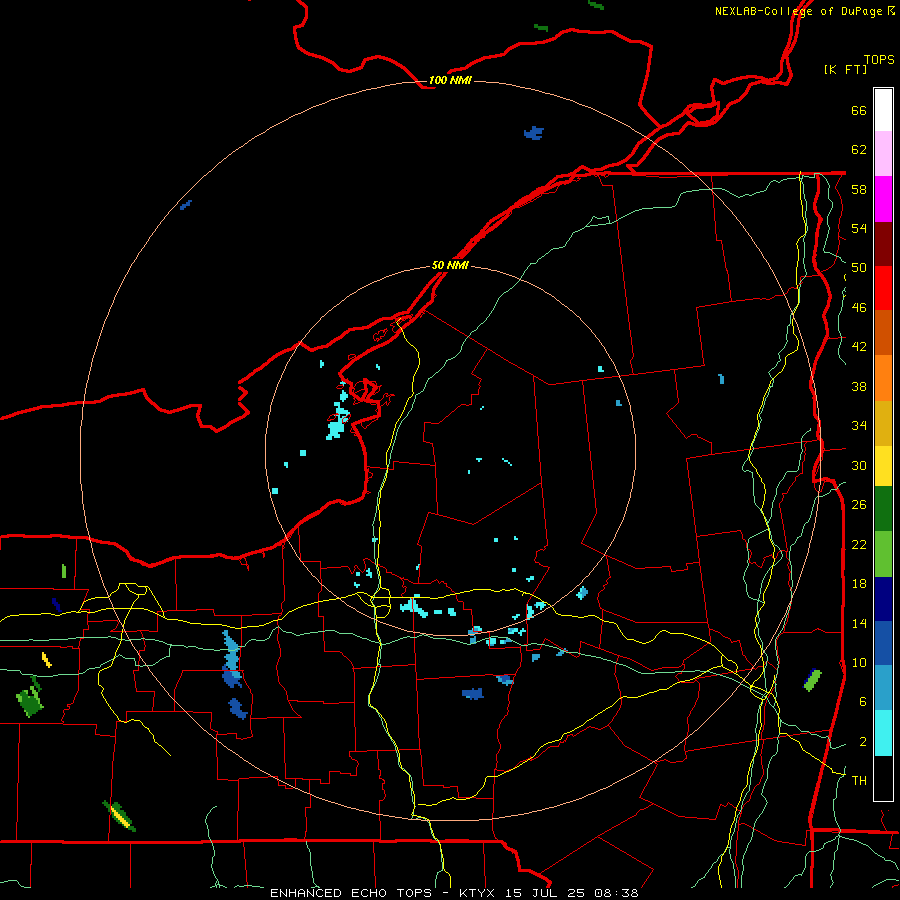Screen dimensions: 900x900
Task: Click the "NEXLAB-College of DuPage" label
Action: coord(800,11)
